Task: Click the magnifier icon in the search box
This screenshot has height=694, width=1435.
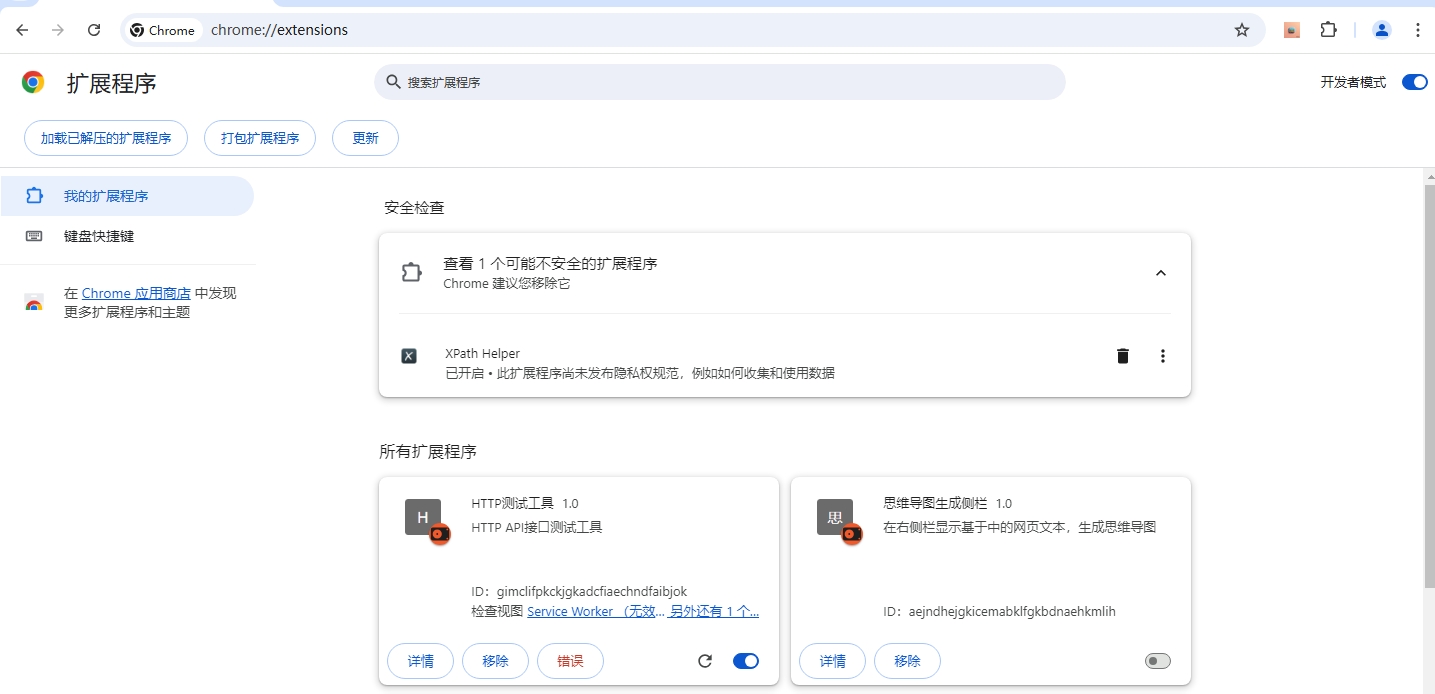Action: click(392, 82)
